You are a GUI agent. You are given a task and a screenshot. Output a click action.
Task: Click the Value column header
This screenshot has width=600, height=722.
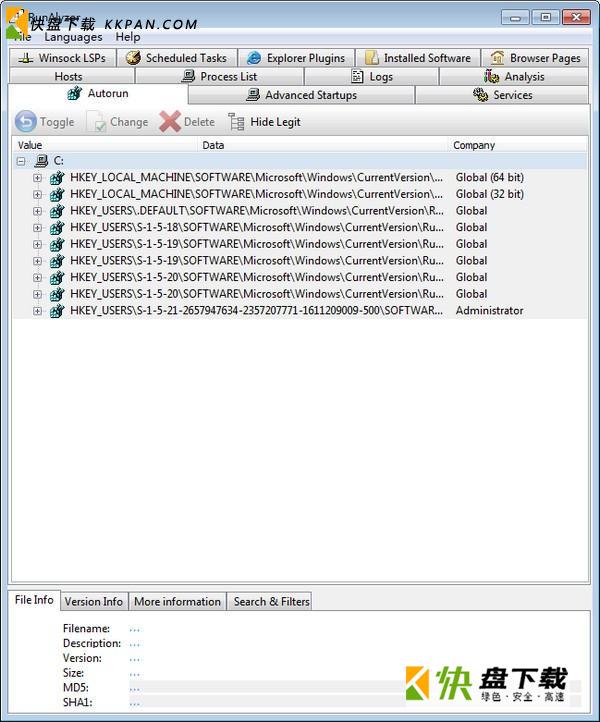click(106, 145)
